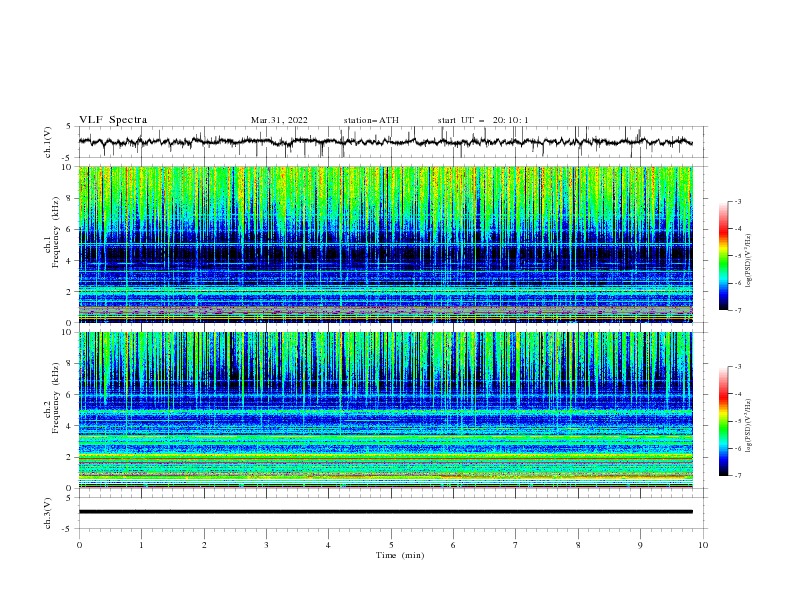Click the "-5" label on ch.1 color bar

(737, 256)
